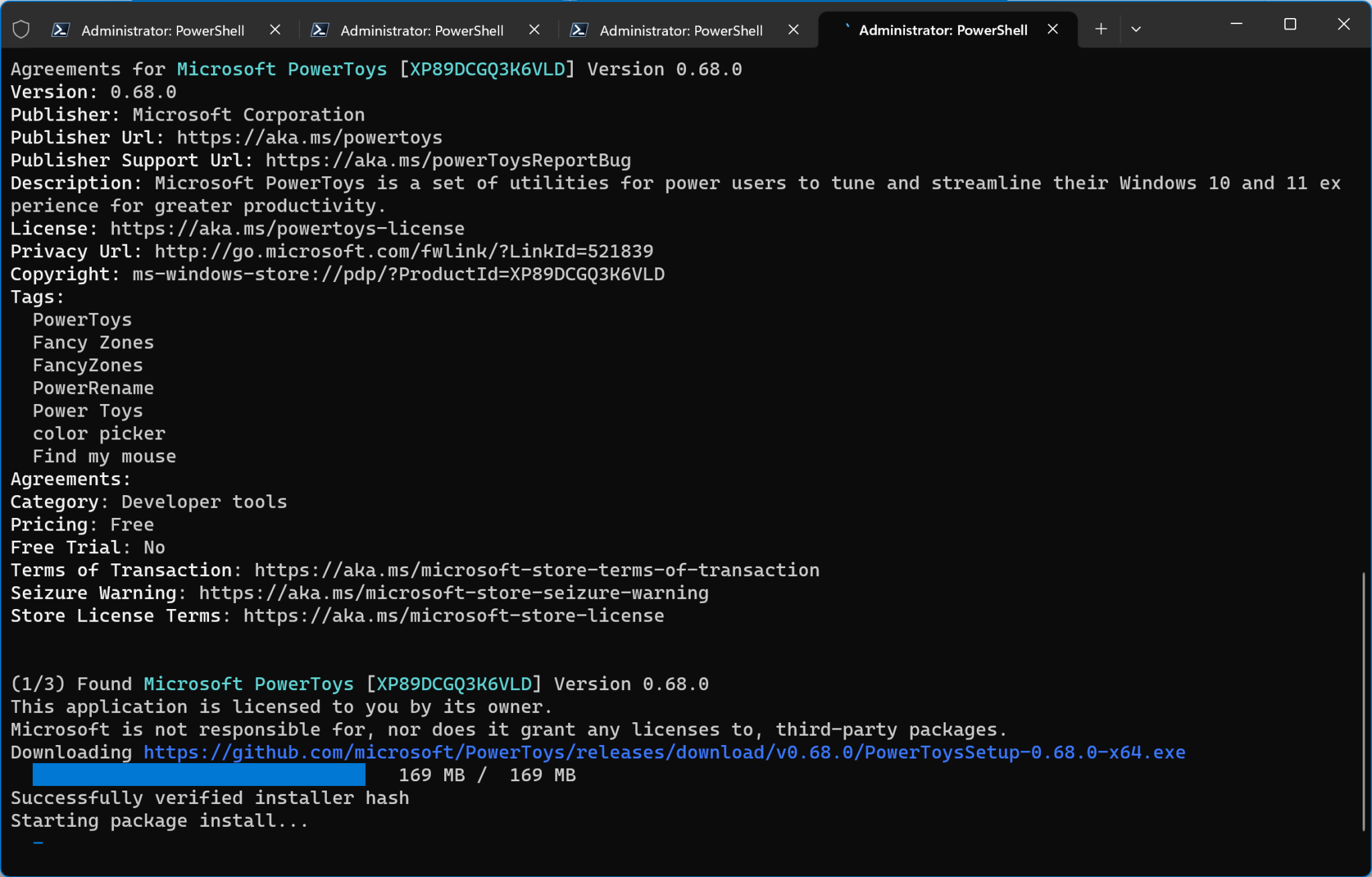Viewport: 1372px width, 877px height.
Task: Switch to the second Administrator PowerShell tab
Action: (x=421, y=29)
